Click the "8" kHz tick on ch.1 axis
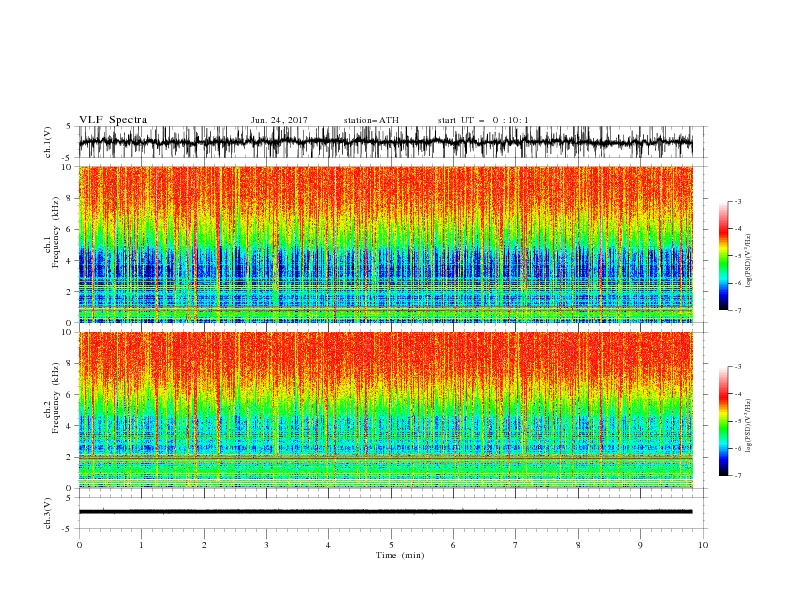This screenshot has height=612, width=792. (70, 198)
